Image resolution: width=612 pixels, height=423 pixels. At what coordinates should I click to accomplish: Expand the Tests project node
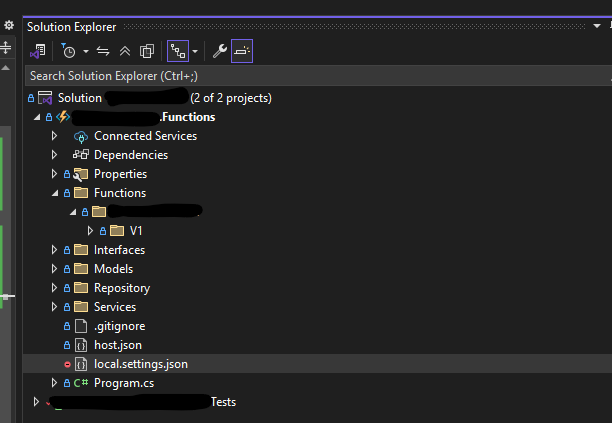36,402
